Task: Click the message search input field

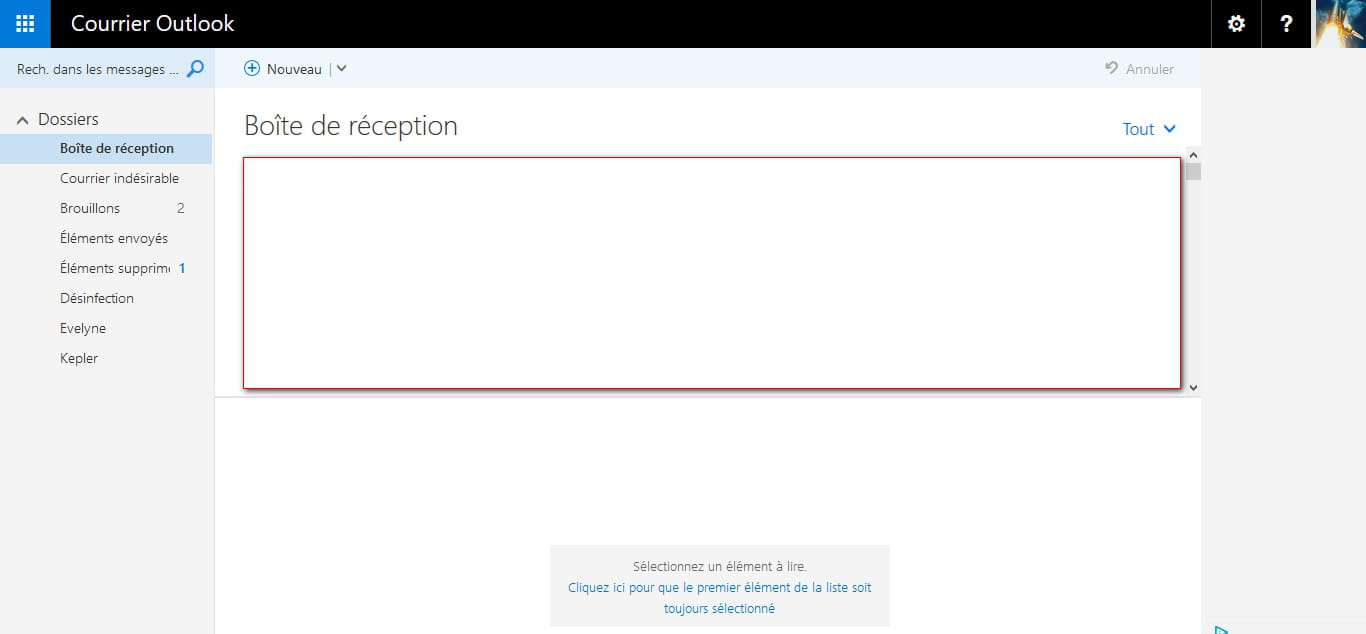Action: (x=98, y=69)
